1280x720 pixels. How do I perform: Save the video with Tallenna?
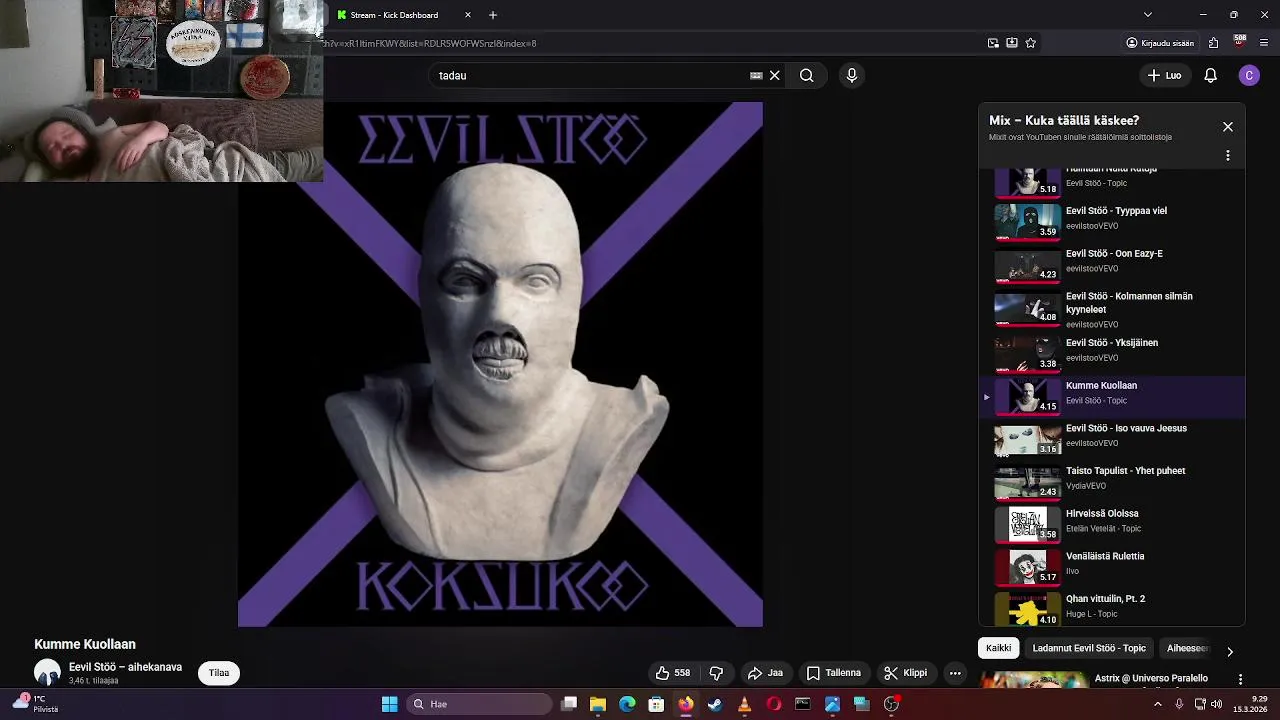pyautogui.click(x=834, y=673)
